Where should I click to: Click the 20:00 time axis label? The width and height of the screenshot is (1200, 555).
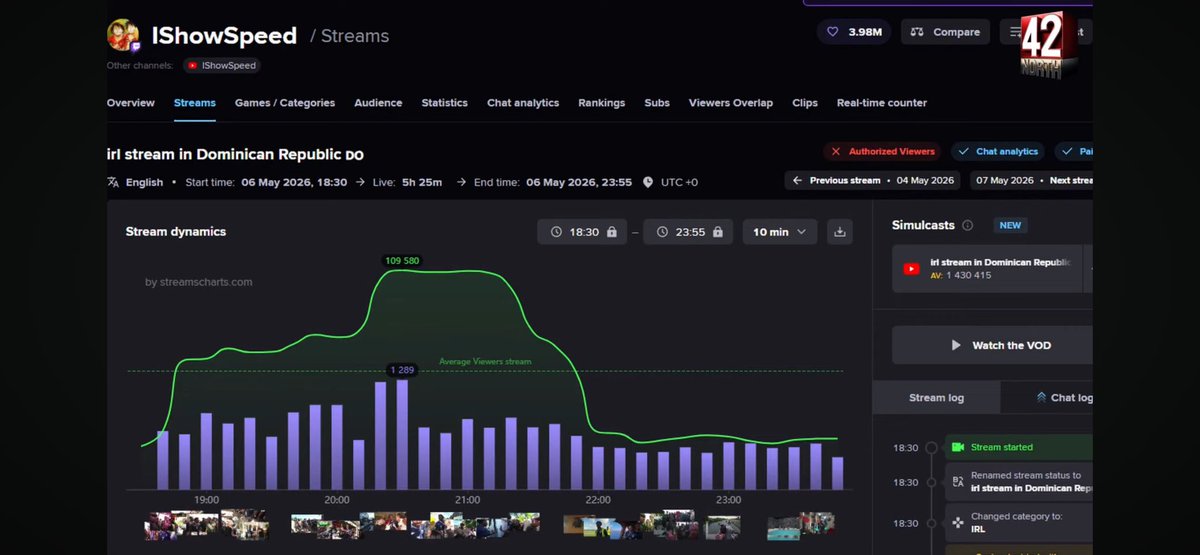pyautogui.click(x=337, y=499)
